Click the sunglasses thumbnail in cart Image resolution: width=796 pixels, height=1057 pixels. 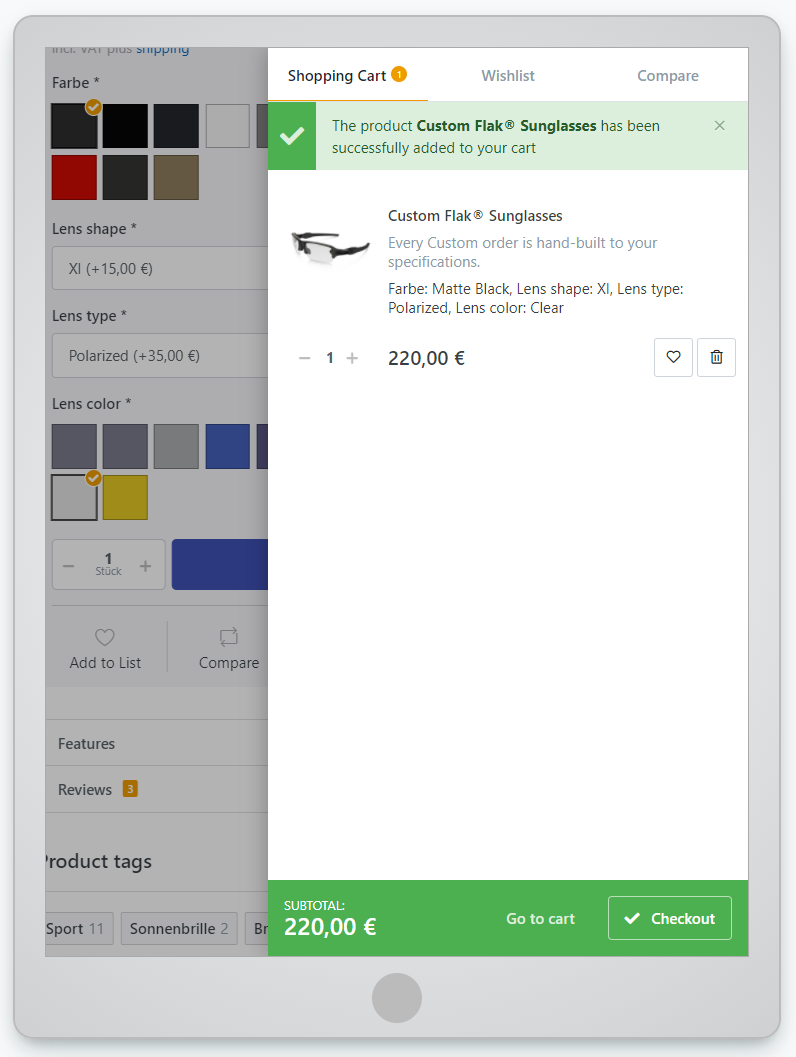330,247
